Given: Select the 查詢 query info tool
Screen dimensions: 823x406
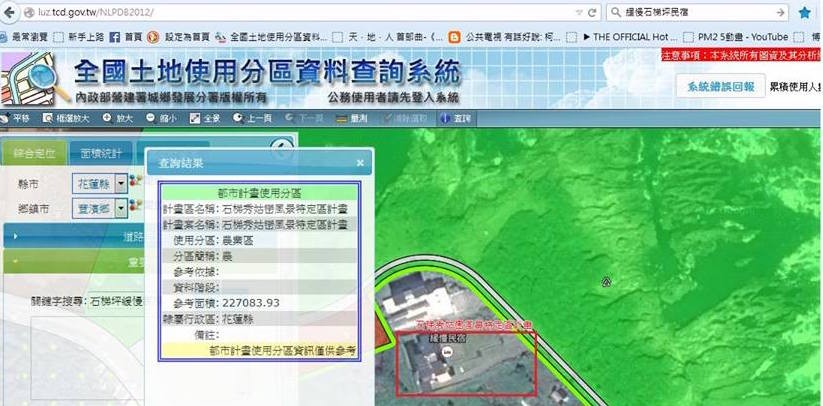Looking at the screenshot, I should pyautogui.click(x=456, y=118).
